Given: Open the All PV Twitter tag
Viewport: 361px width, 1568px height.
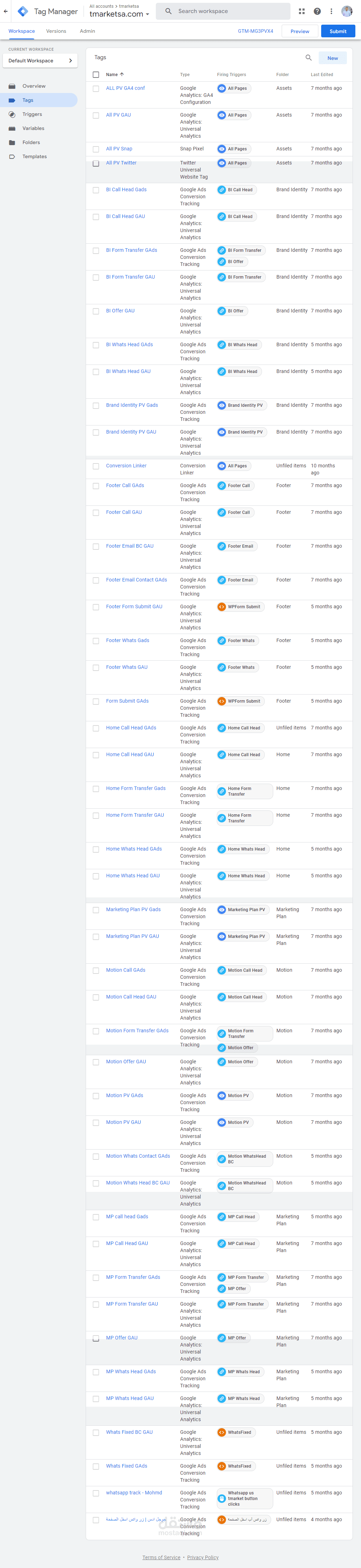Looking at the screenshot, I should 121,163.
